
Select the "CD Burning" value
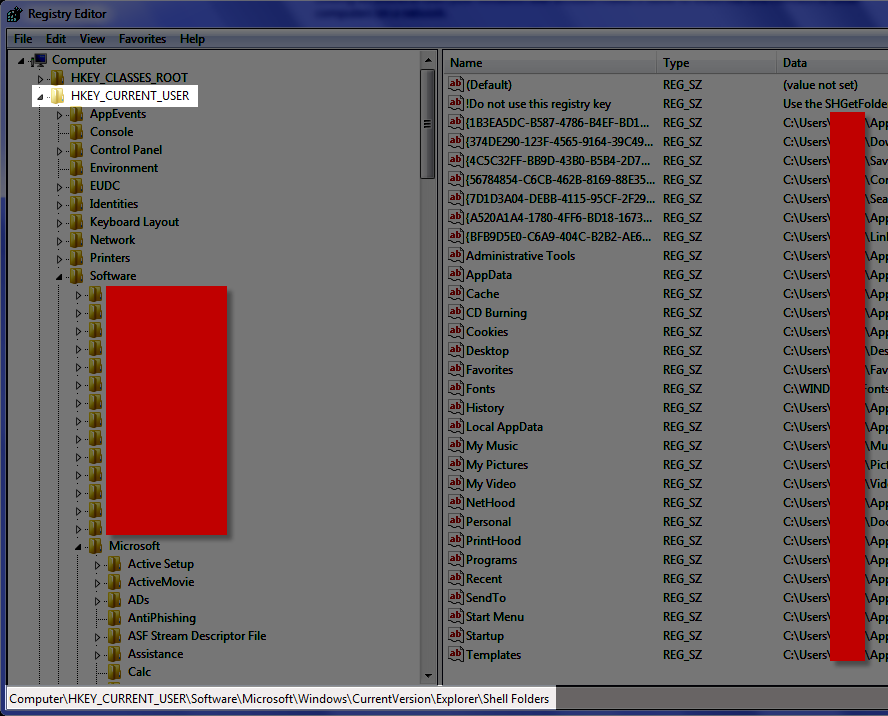click(496, 313)
